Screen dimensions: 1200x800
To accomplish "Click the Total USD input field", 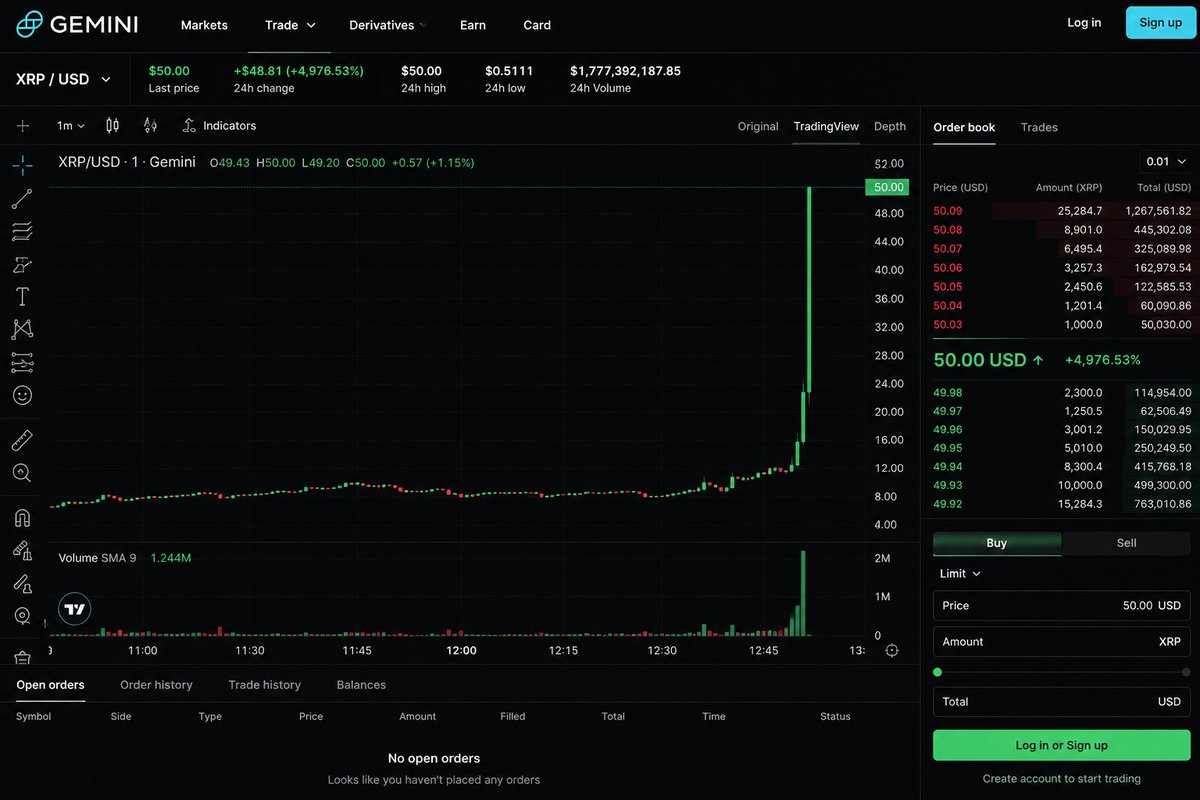I will (x=1061, y=701).
